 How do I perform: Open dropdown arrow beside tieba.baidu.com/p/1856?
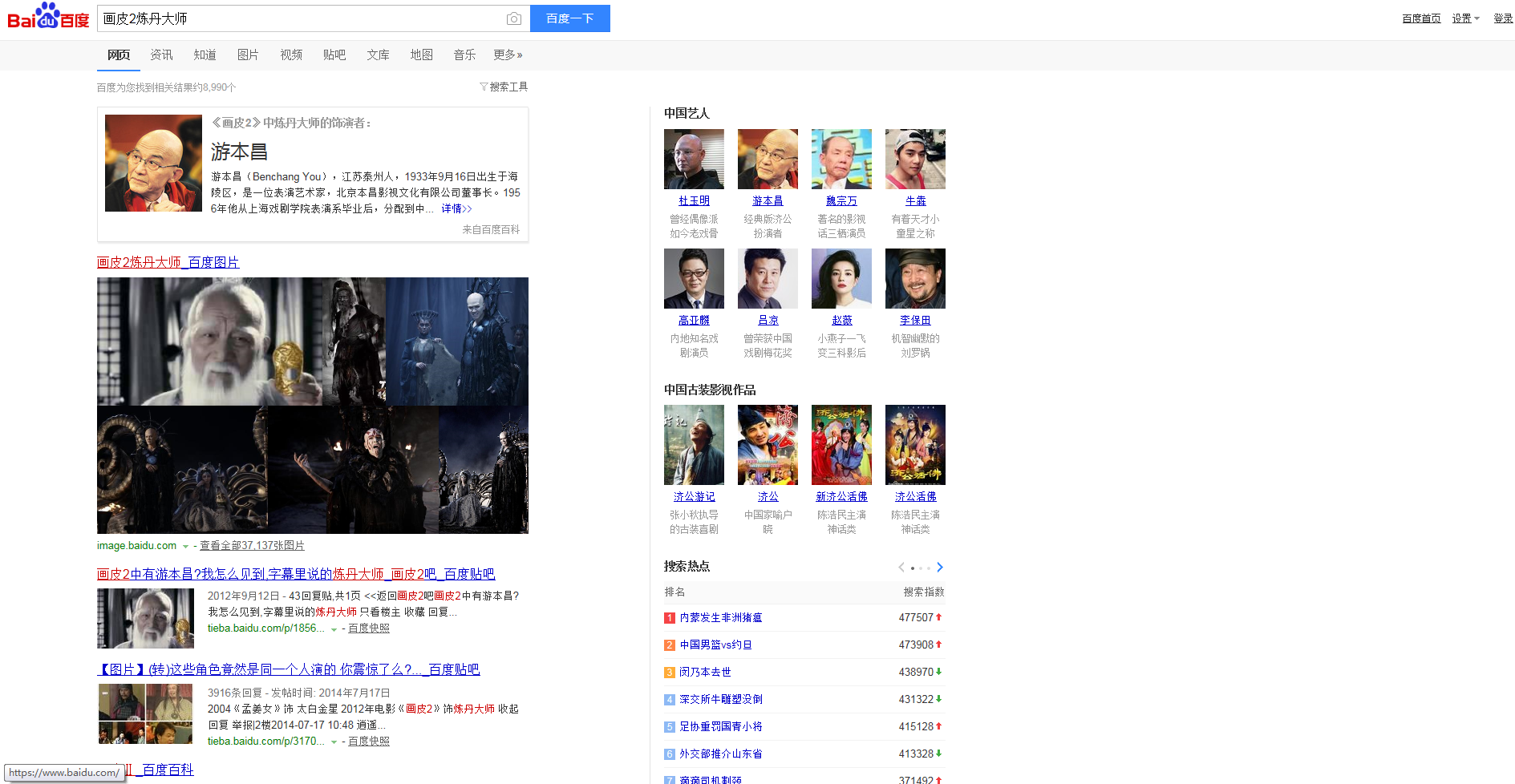click(334, 629)
